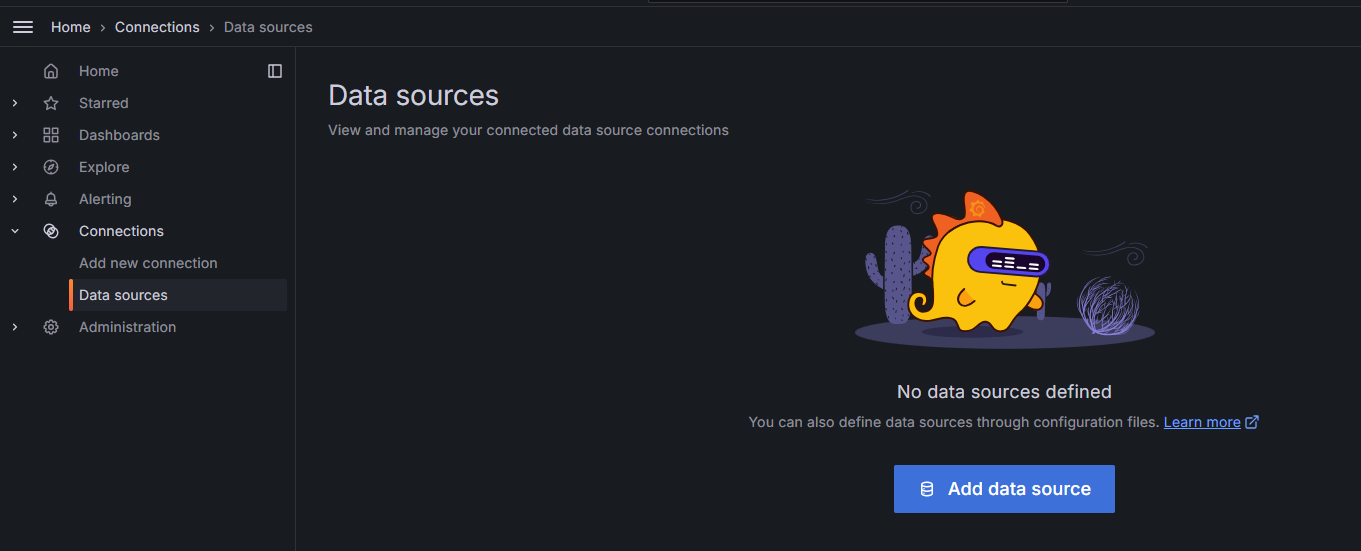Toggle the sidebar dock panel icon
The height and width of the screenshot is (551, 1361).
click(x=275, y=71)
